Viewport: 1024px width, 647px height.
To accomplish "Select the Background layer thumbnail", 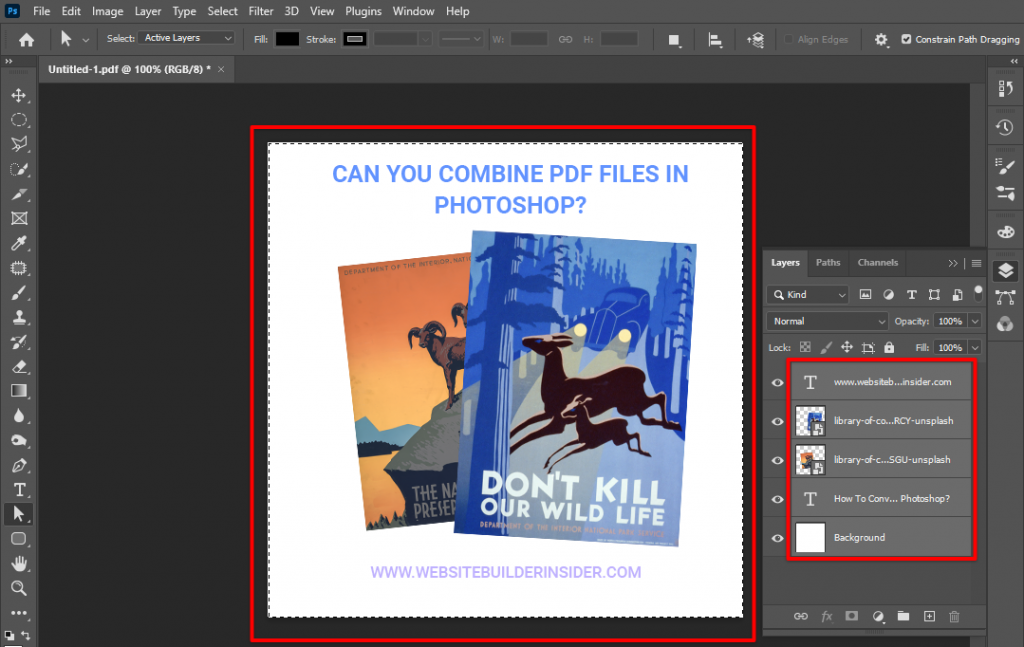I will pyautogui.click(x=810, y=537).
